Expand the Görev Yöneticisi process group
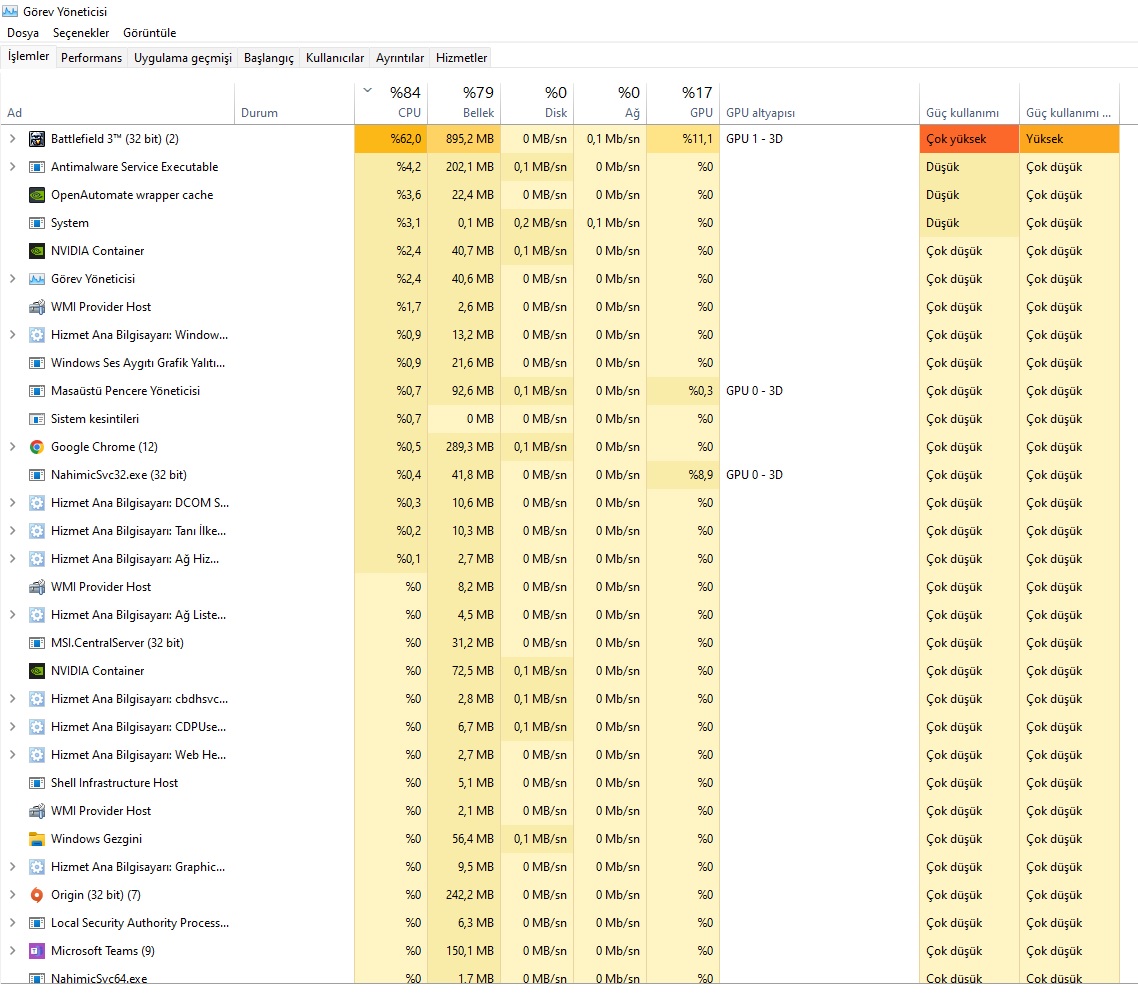The width and height of the screenshot is (1138, 994). [12, 279]
